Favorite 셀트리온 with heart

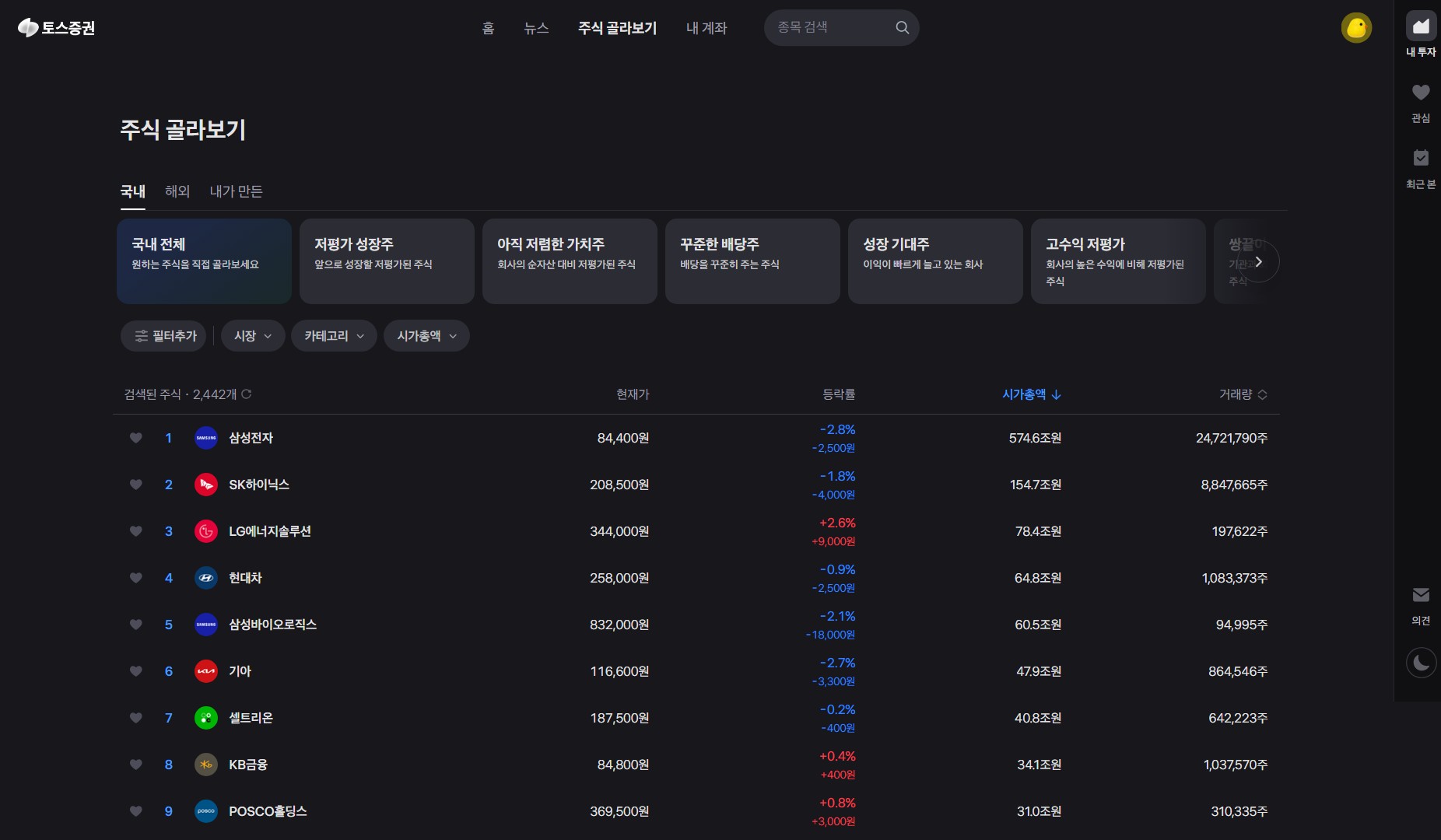[x=136, y=718]
